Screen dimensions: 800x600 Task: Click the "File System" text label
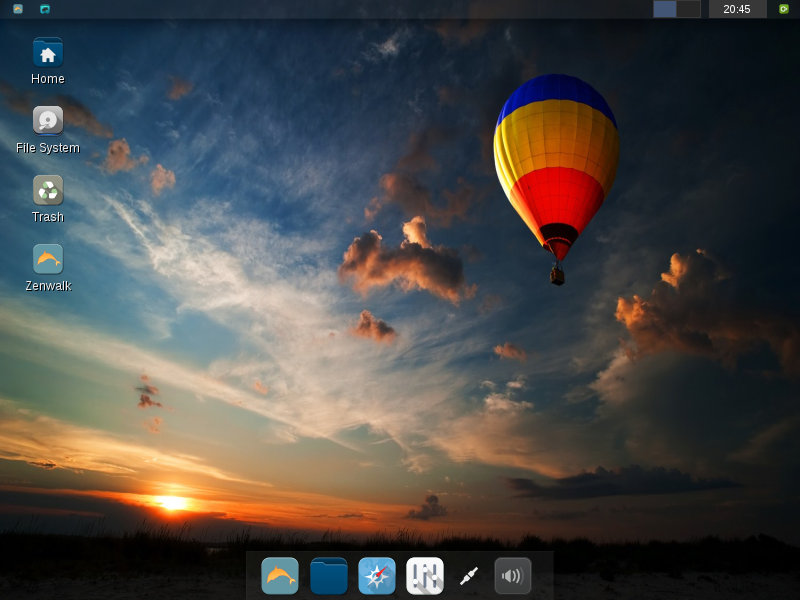(48, 148)
